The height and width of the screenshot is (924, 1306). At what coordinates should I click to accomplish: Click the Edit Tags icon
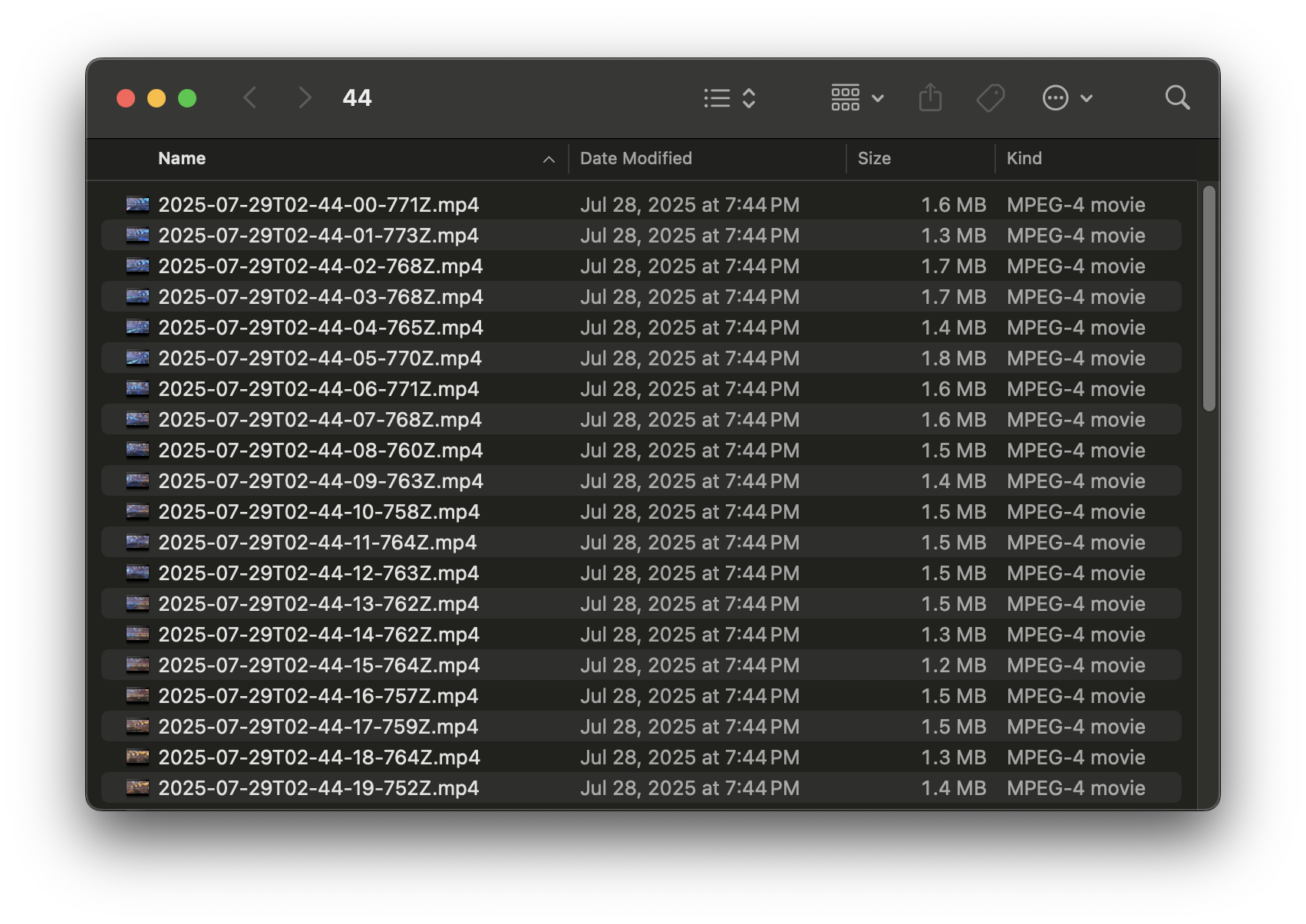[x=990, y=98]
